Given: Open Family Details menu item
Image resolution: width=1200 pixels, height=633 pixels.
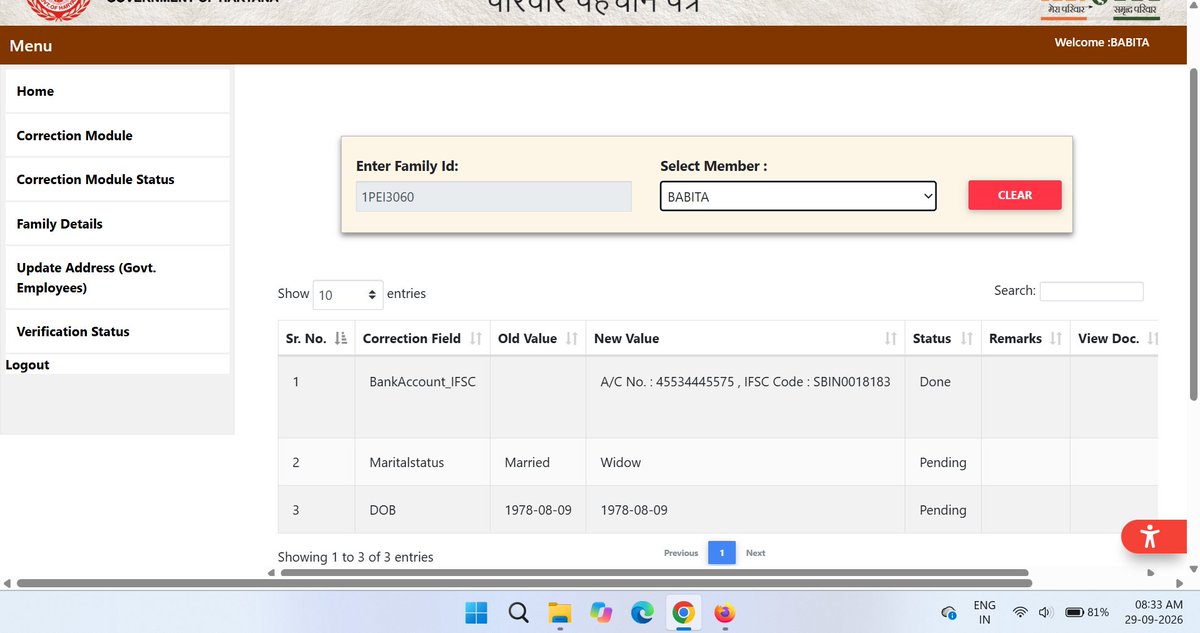Looking at the screenshot, I should pyautogui.click(x=117, y=224).
